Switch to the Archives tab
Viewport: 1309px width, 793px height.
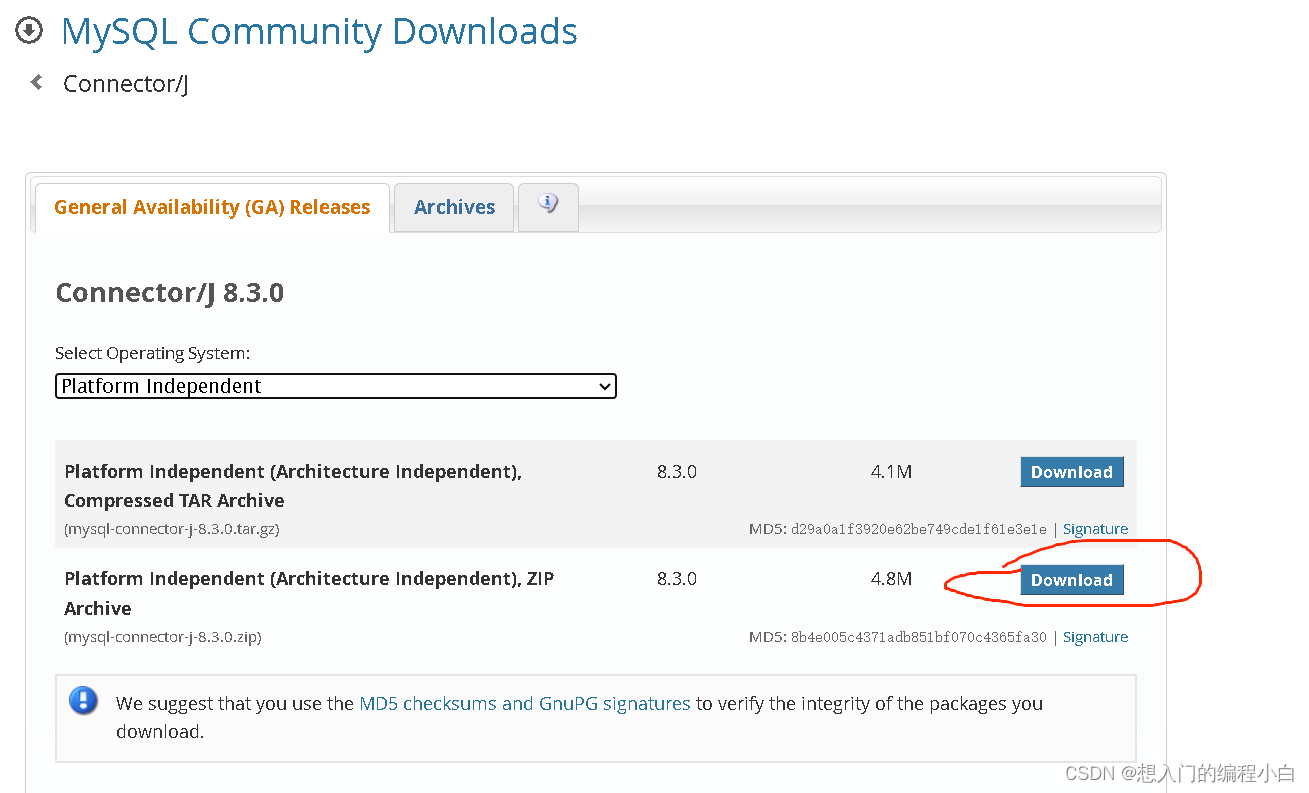(453, 207)
